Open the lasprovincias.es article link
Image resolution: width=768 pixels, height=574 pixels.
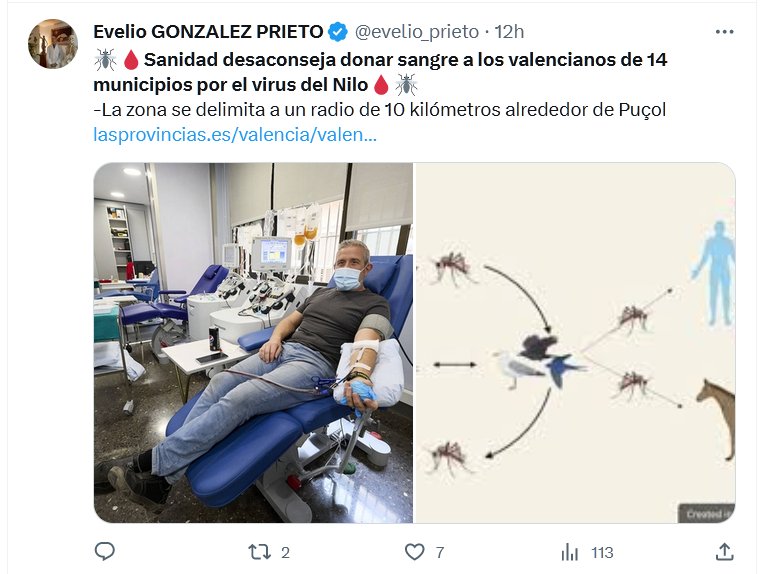(x=235, y=134)
